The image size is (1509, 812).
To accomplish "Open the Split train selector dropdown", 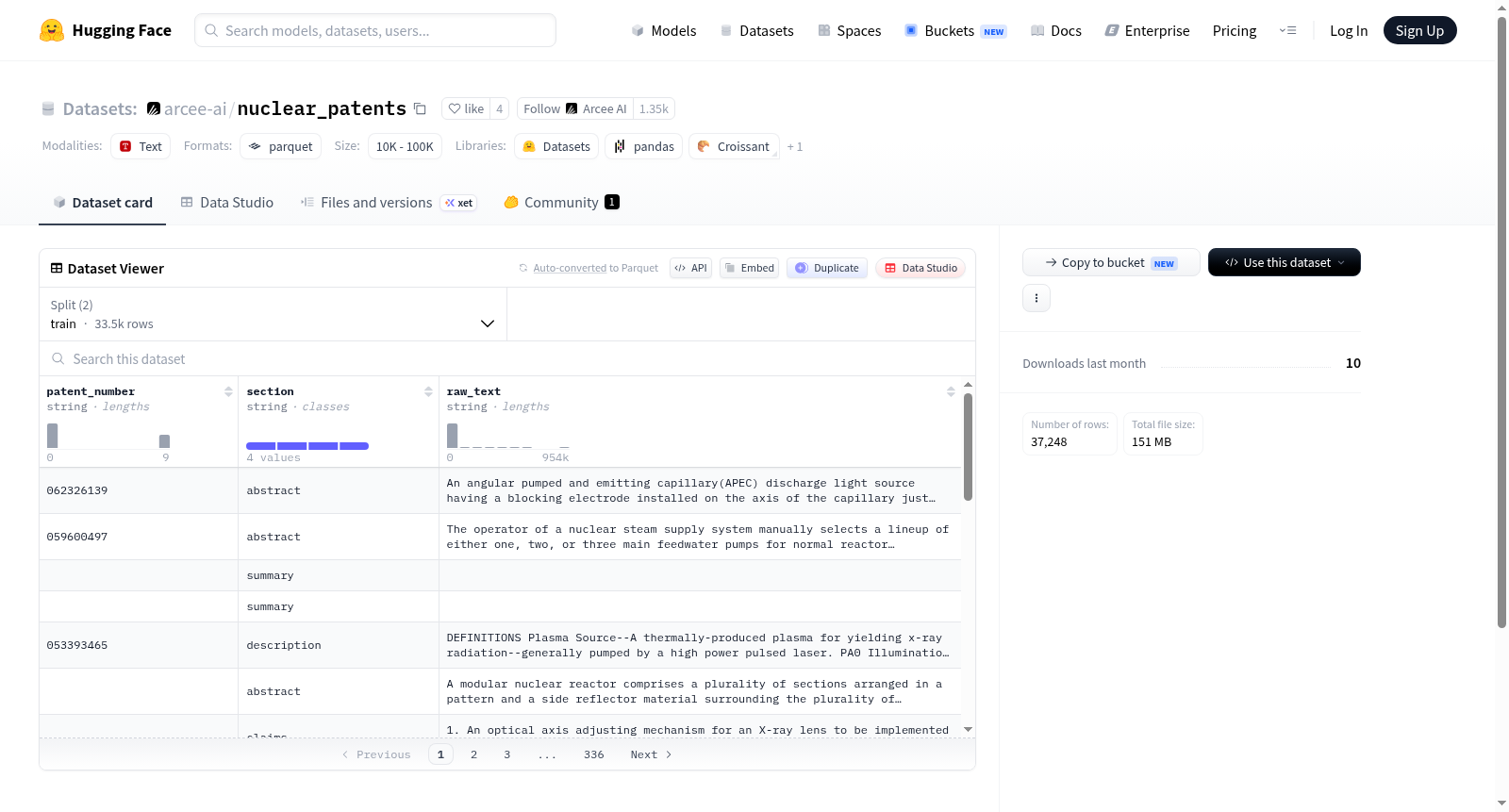I will click(274, 314).
